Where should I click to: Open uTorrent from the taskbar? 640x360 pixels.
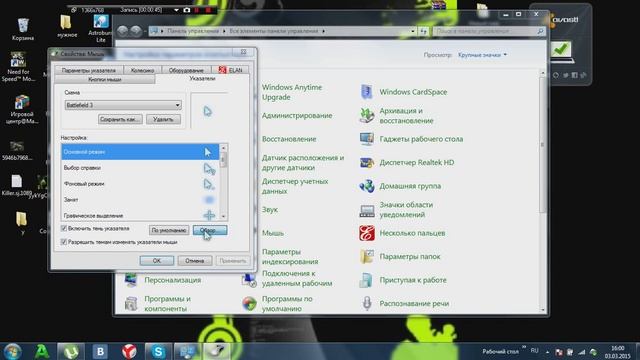pos(71,351)
